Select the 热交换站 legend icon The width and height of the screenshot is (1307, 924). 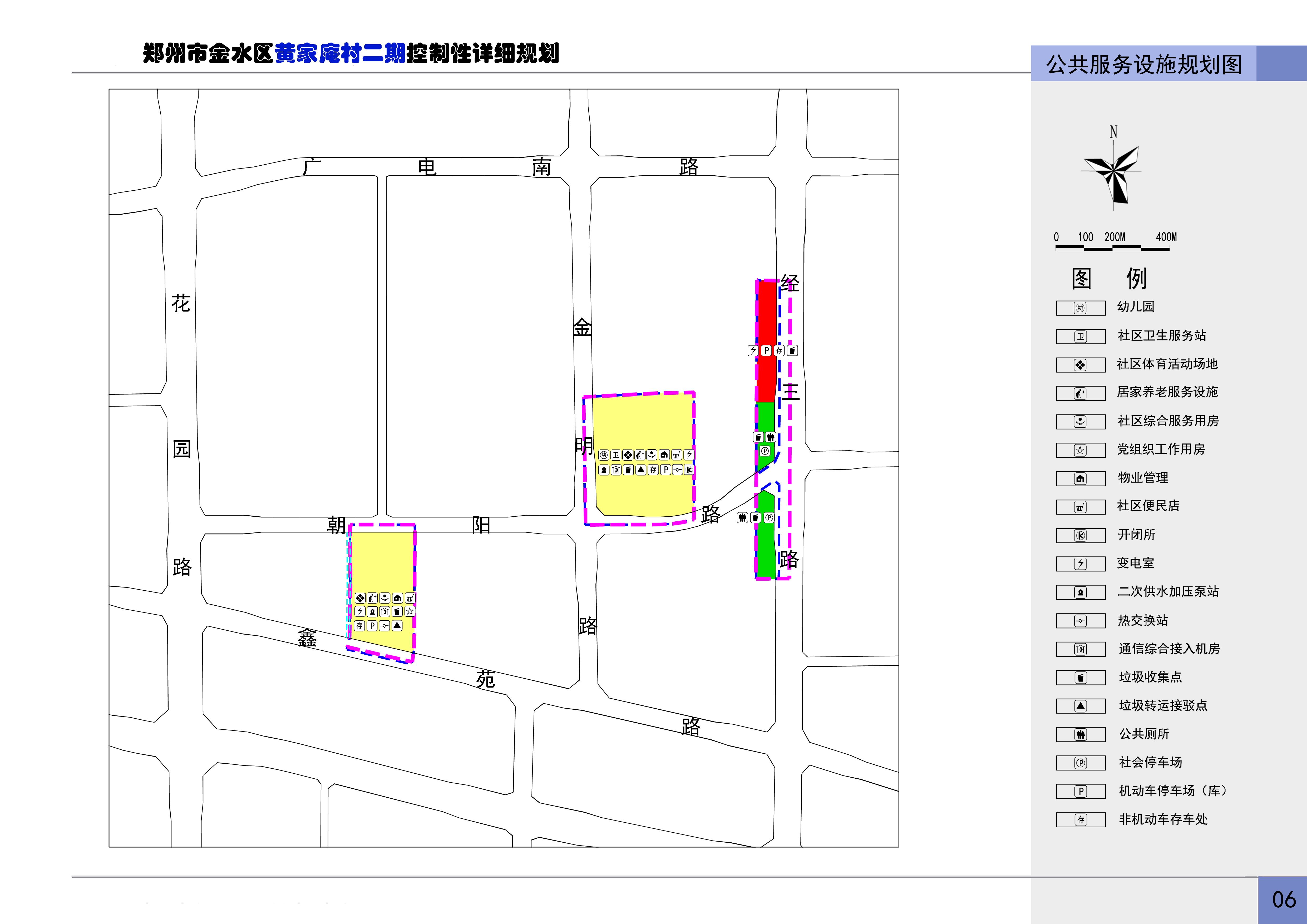tap(1080, 621)
